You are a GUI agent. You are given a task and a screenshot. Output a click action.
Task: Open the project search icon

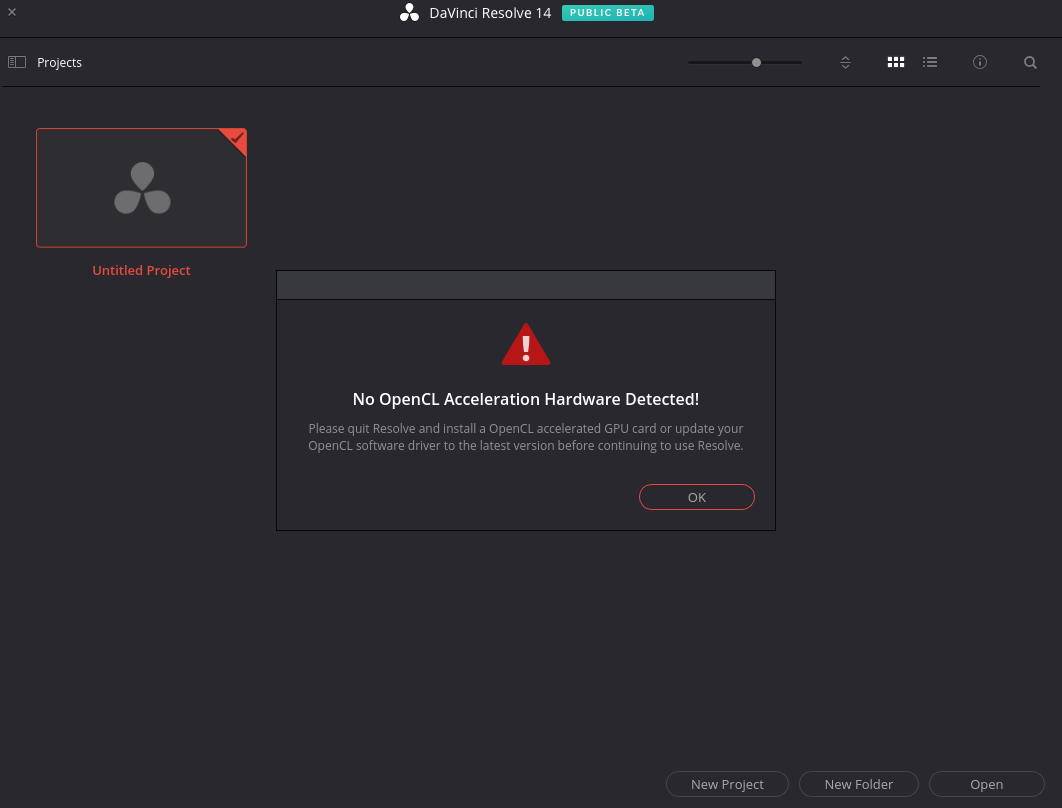tap(1030, 62)
